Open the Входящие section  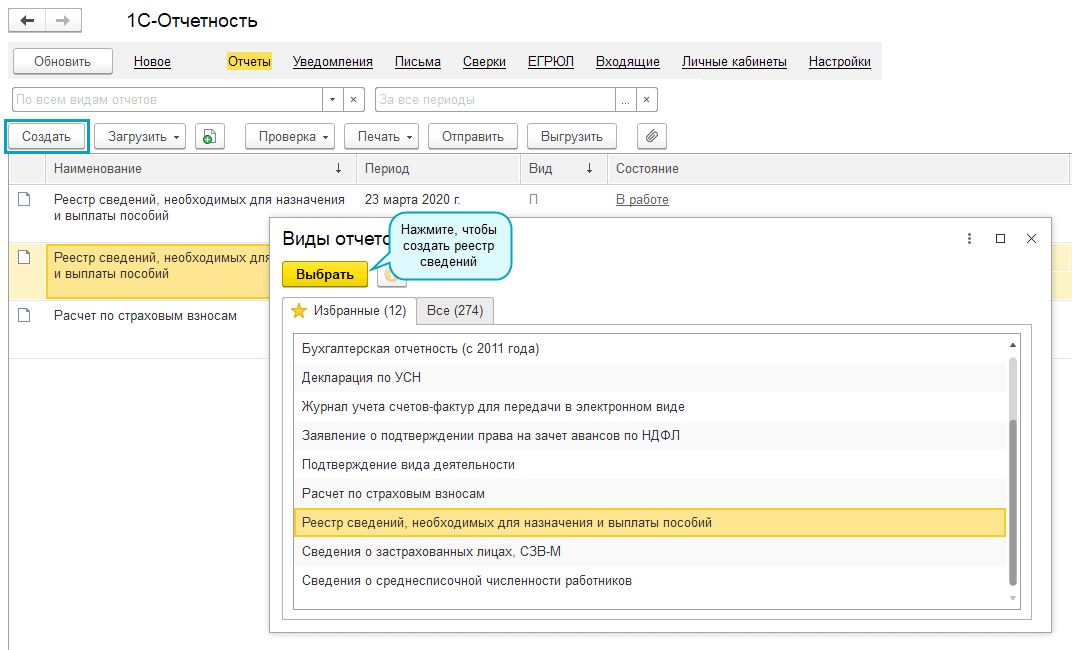pyautogui.click(x=628, y=62)
